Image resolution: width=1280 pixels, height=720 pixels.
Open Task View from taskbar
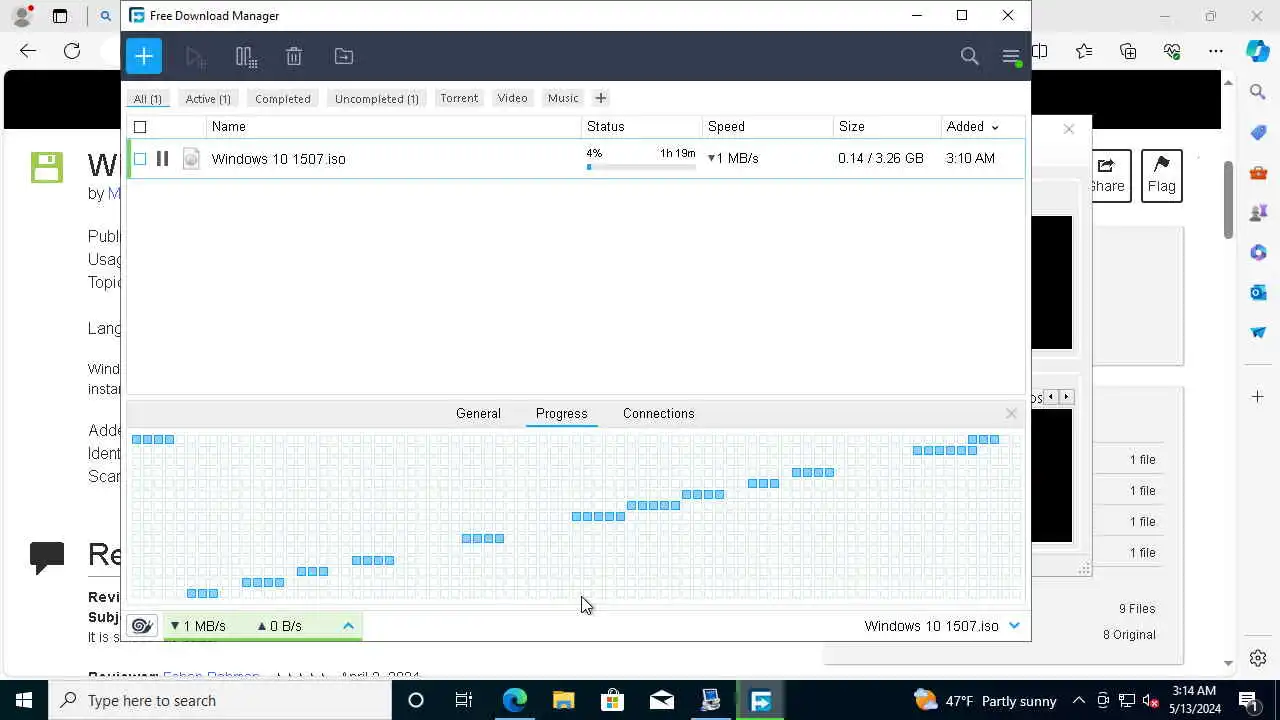coord(464,700)
